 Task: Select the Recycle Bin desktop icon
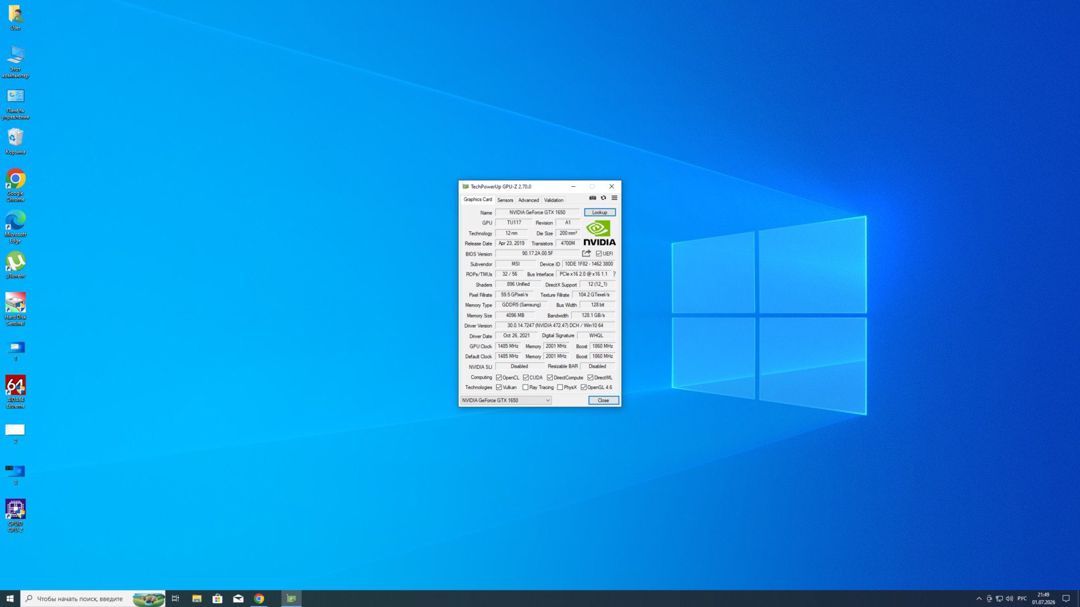(15, 142)
